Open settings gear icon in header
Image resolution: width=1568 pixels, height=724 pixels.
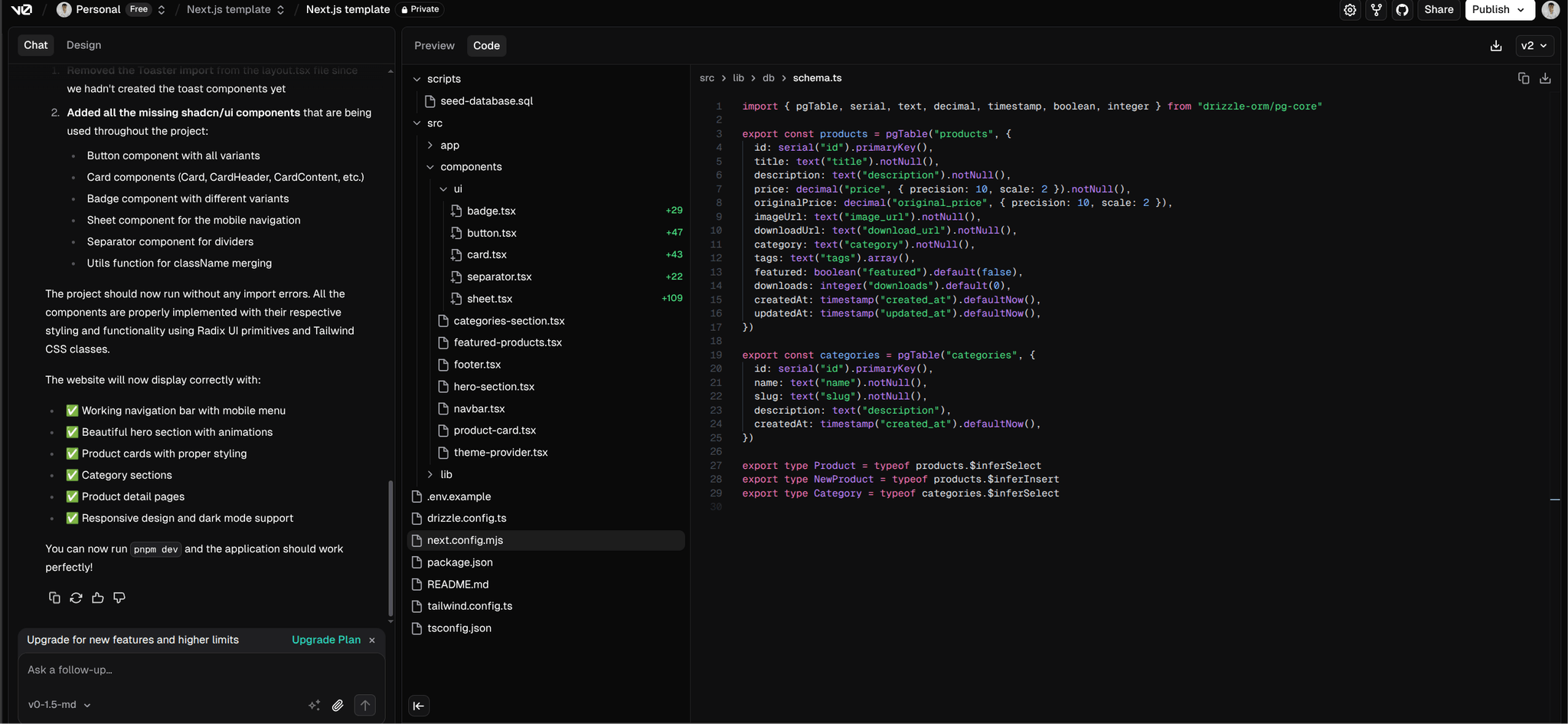coord(1350,10)
